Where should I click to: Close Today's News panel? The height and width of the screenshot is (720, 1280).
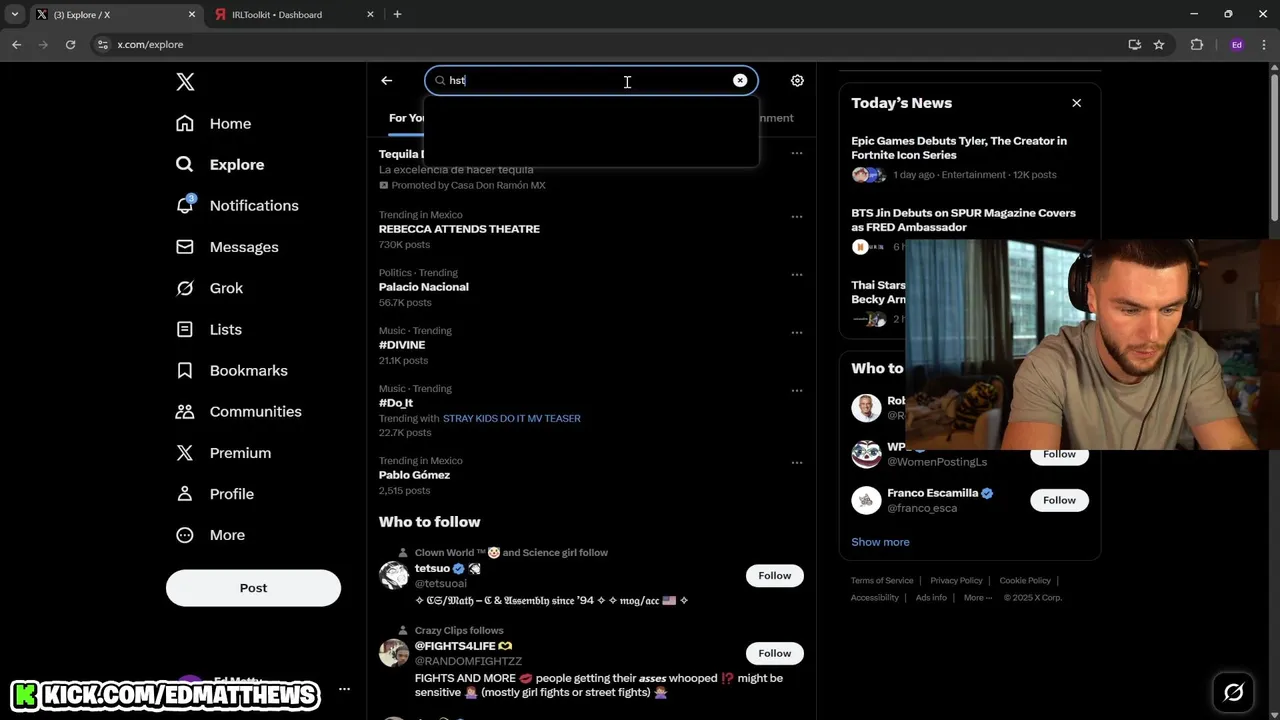pyautogui.click(x=1077, y=103)
